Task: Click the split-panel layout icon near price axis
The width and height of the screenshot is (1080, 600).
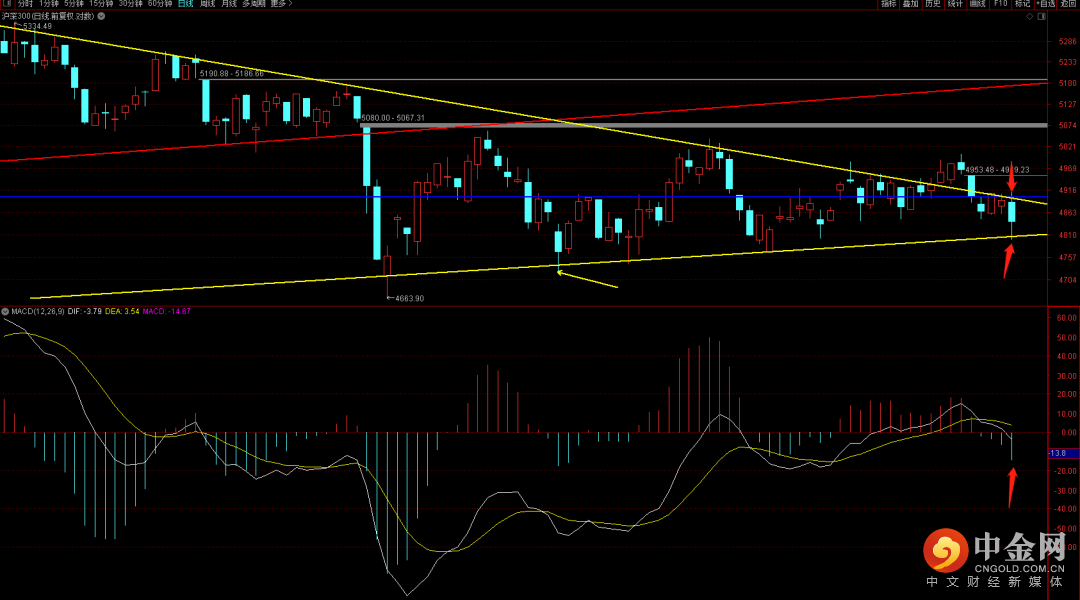Action: [1041, 16]
